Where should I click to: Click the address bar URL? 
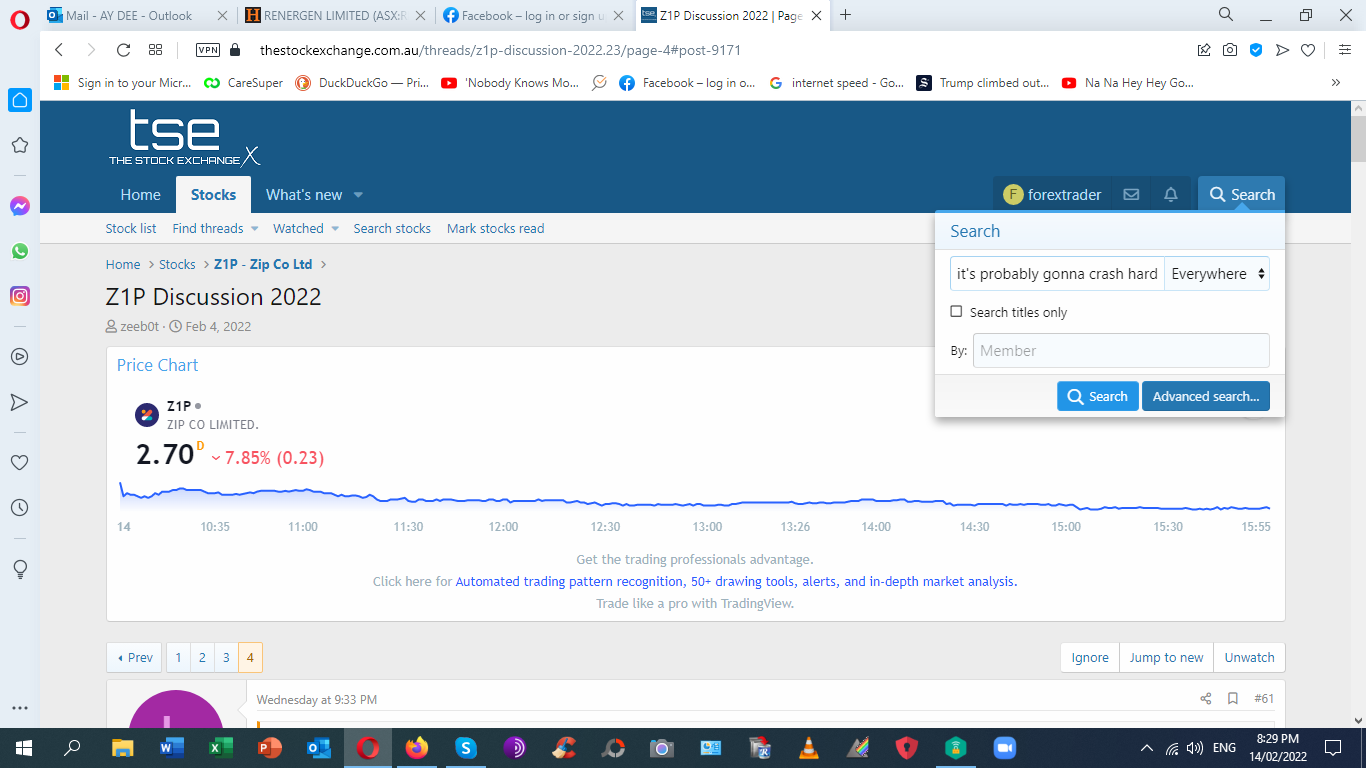coord(500,50)
